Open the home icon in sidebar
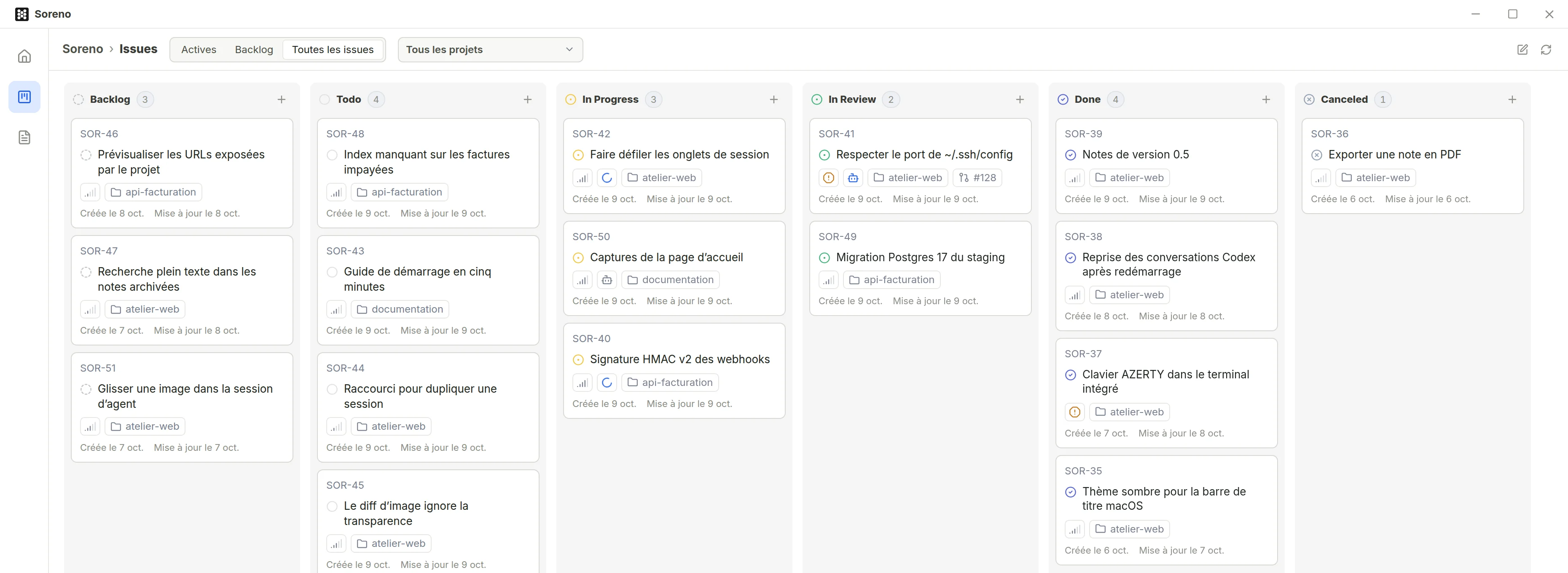The width and height of the screenshot is (1568, 573). click(x=24, y=56)
